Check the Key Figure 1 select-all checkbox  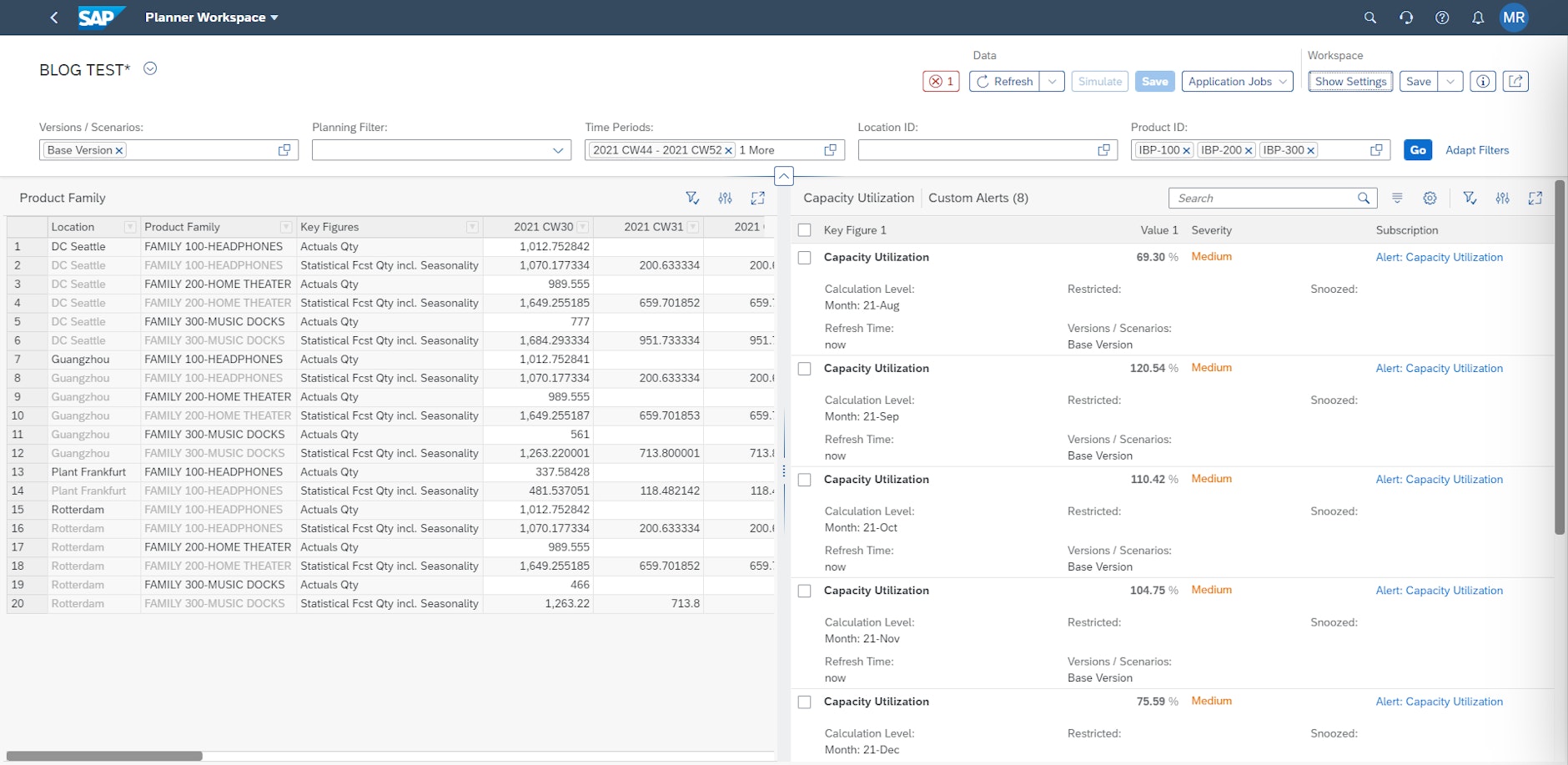pos(805,229)
